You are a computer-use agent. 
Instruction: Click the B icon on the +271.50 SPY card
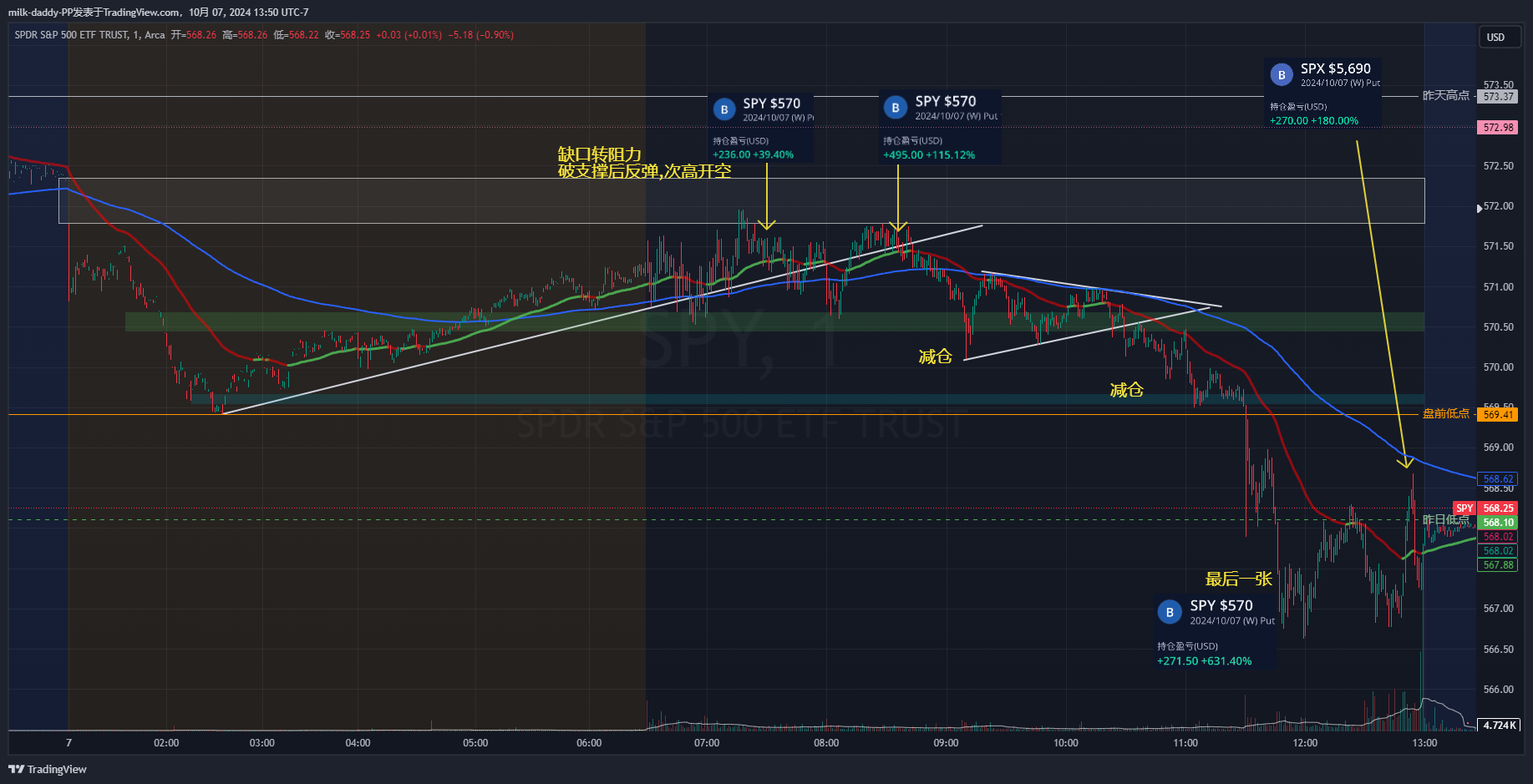(x=1170, y=612)
